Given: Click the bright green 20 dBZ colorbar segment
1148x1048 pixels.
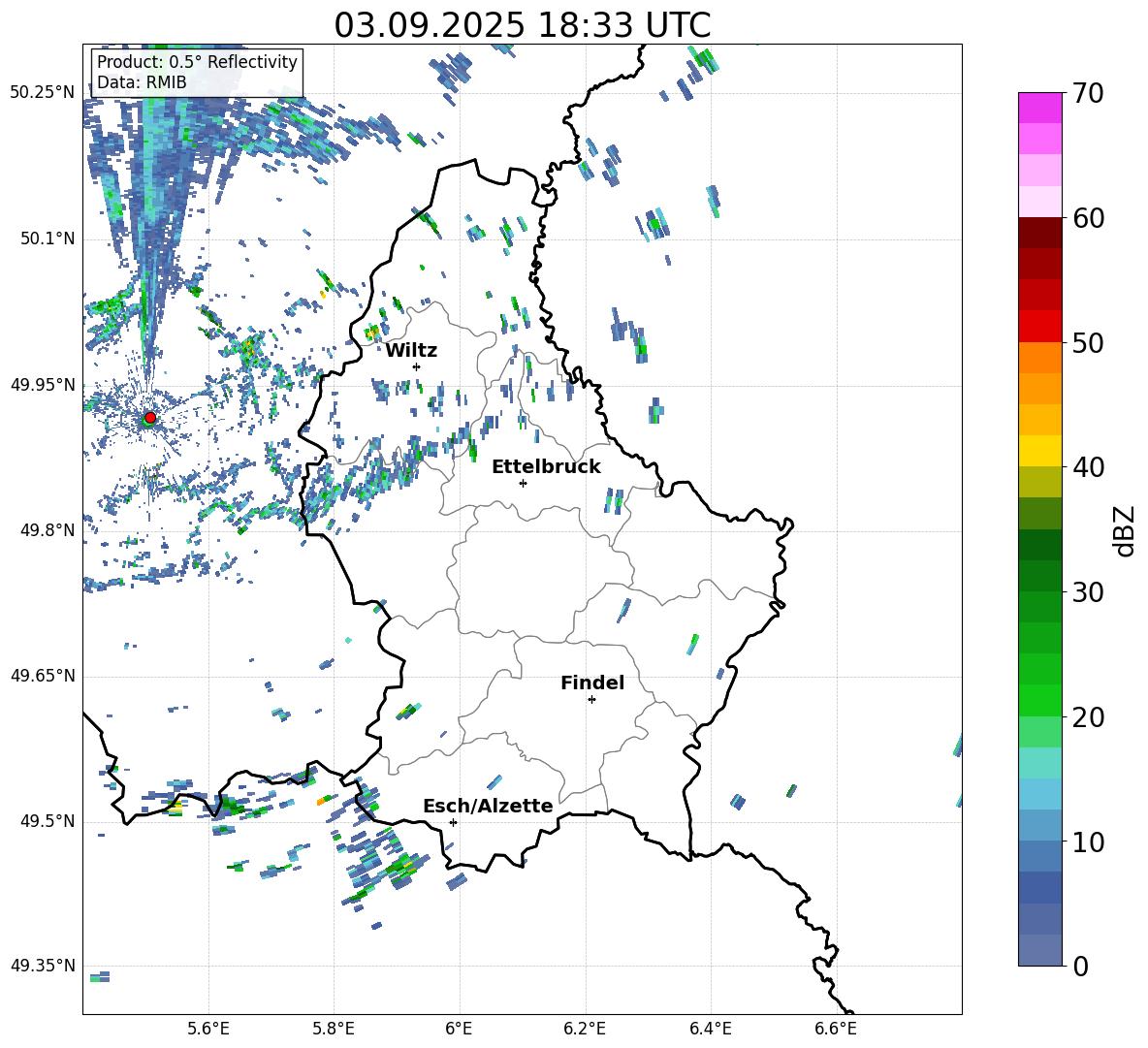Looking at the screenshot, I should 1039,700.
